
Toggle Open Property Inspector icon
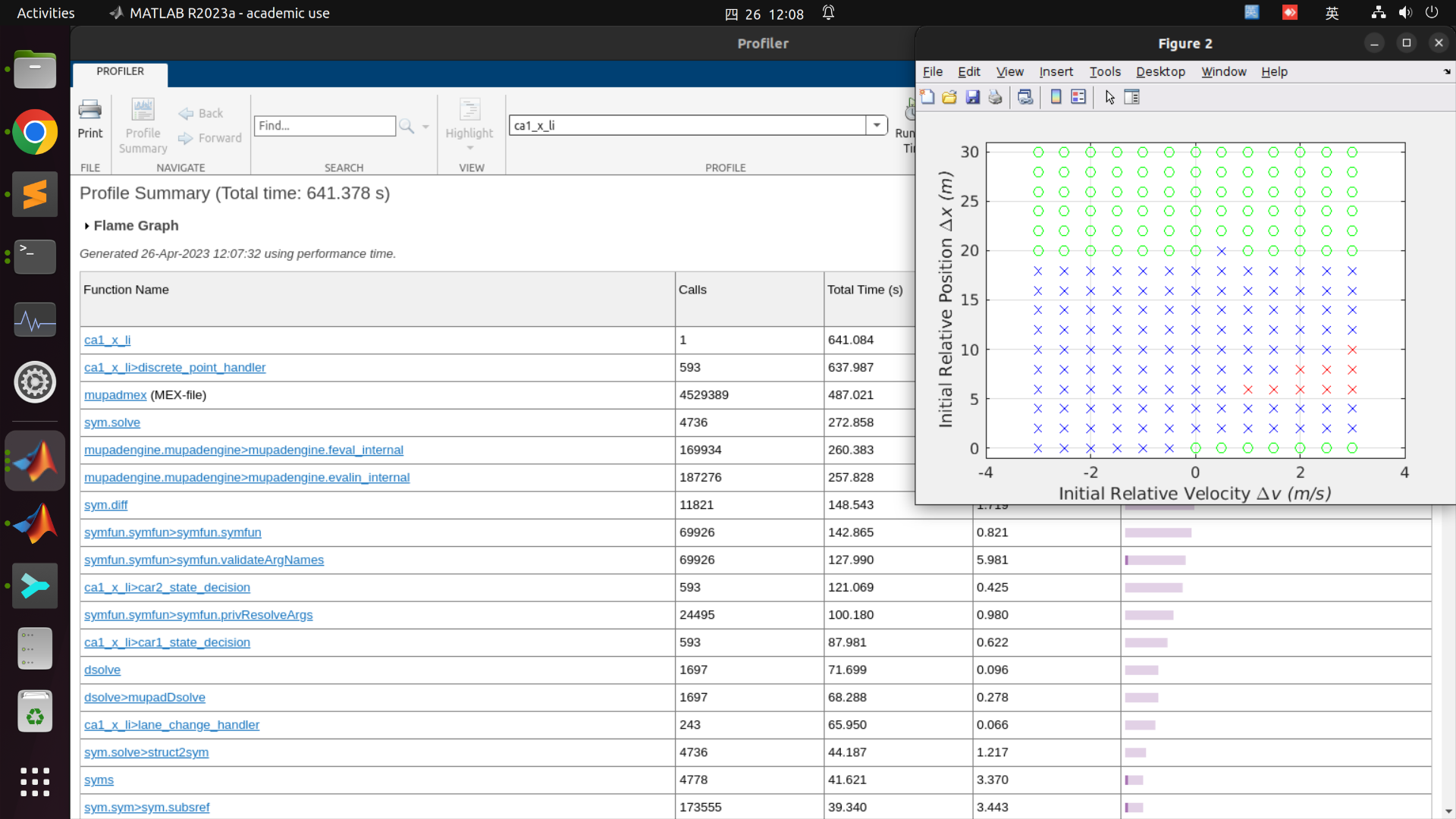click(x=1131, y=97)
